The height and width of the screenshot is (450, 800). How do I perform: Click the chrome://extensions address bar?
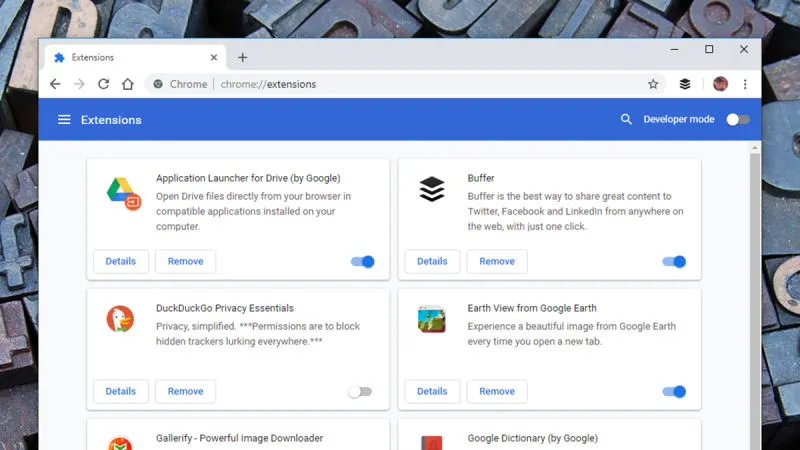pos(400,84)
